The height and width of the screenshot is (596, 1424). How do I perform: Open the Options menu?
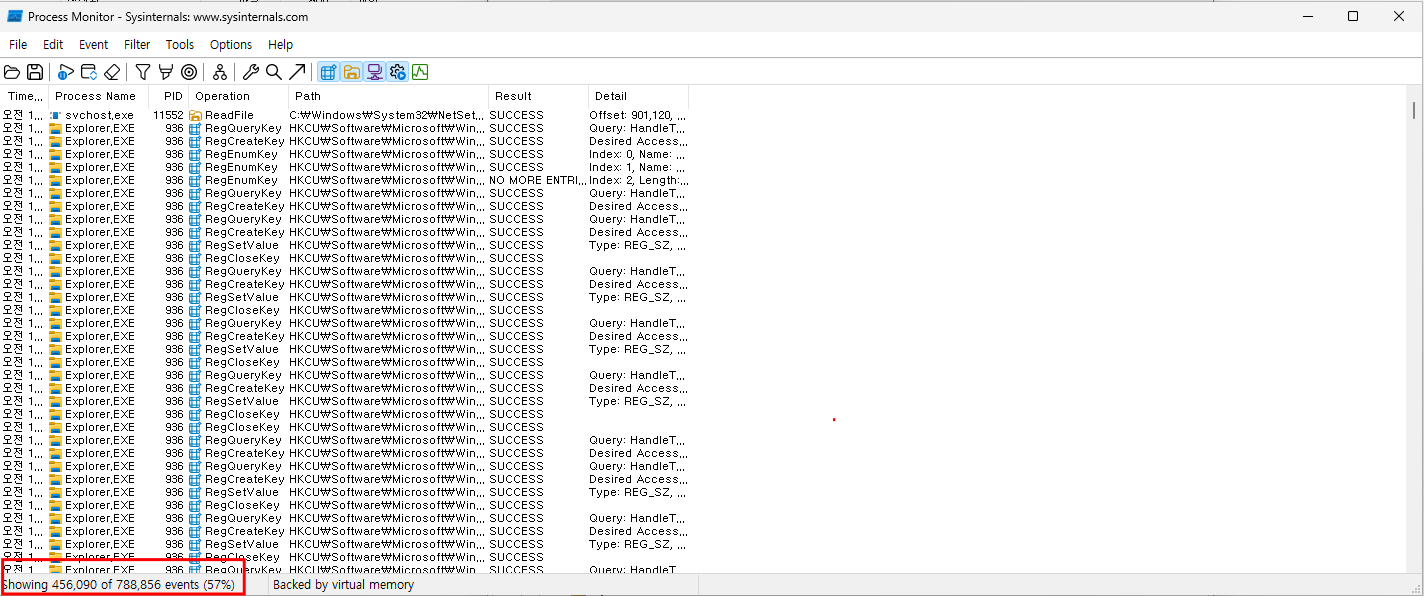pyautogui.click(x=231, y=45)
